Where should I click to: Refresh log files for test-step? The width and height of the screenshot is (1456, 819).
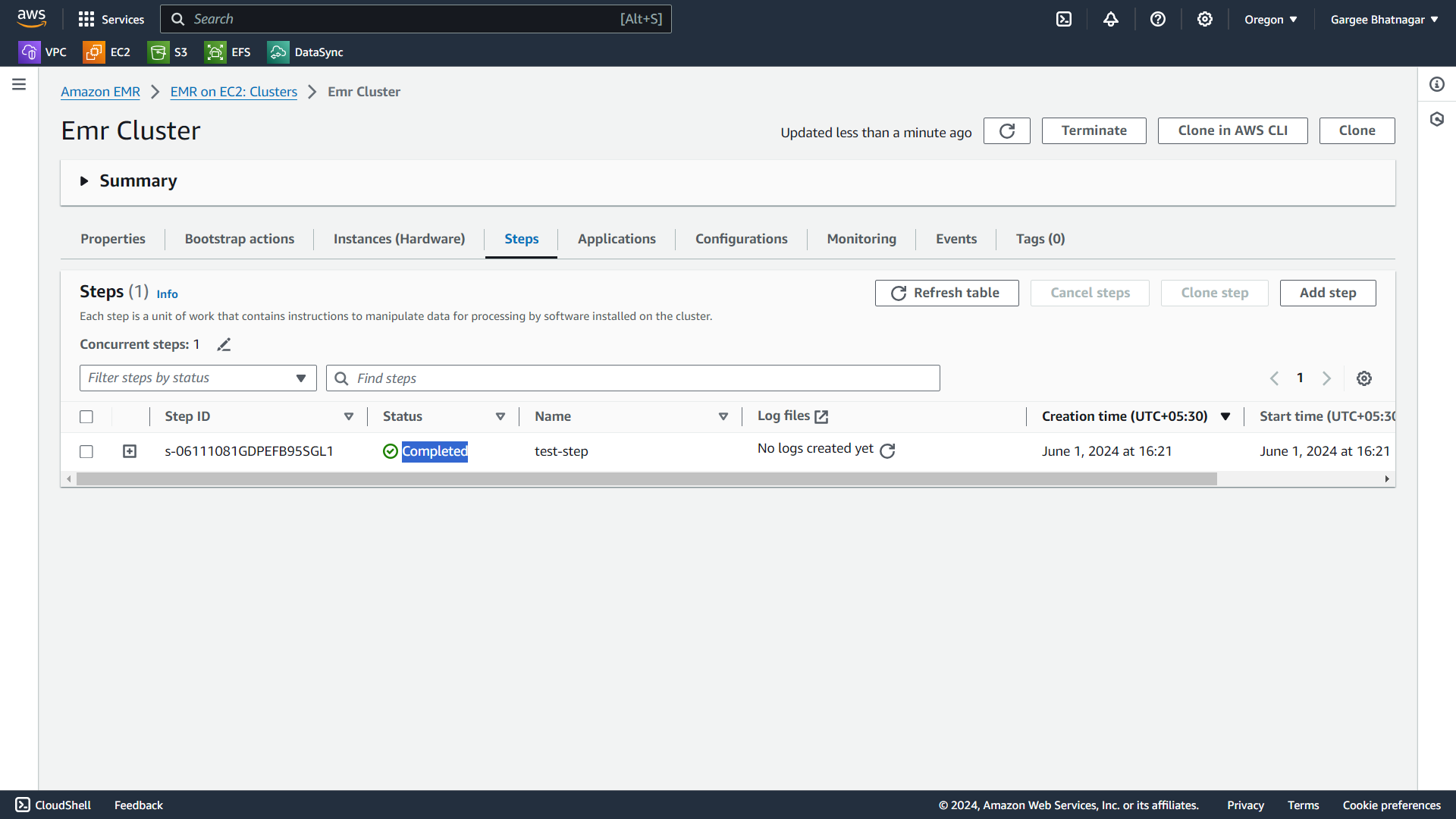coord(888,451)
